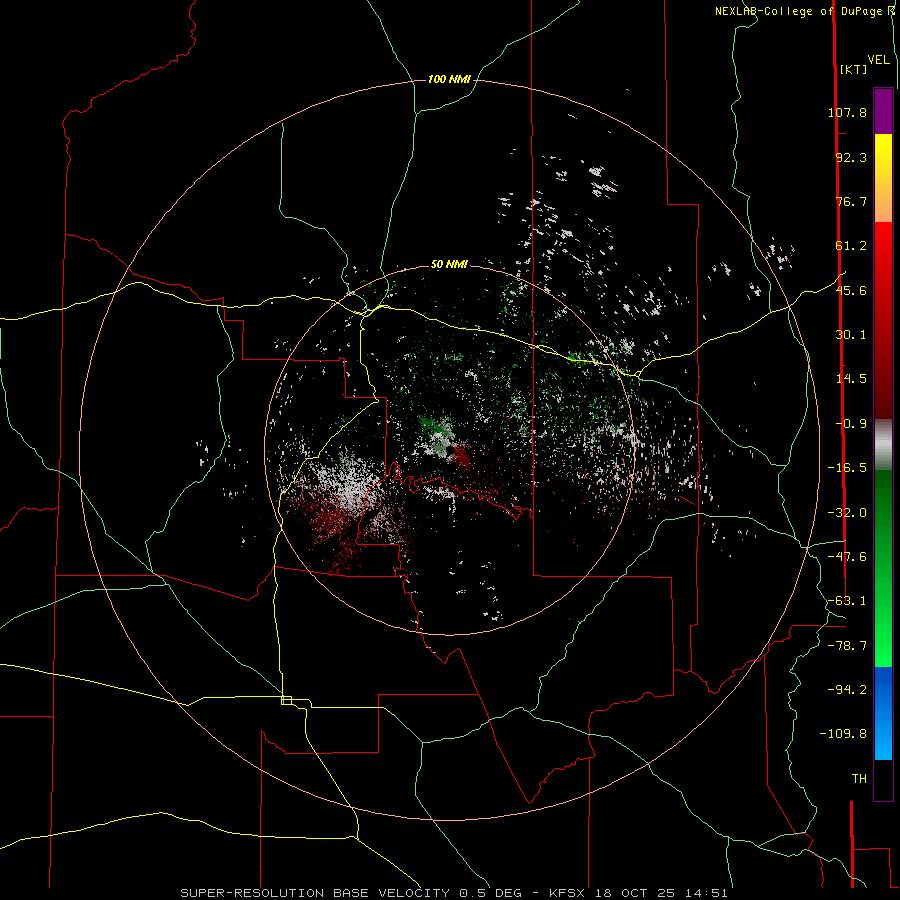Click the -16.5 legend value
This screenshot has height=900, width=900.
click(847, 468)
